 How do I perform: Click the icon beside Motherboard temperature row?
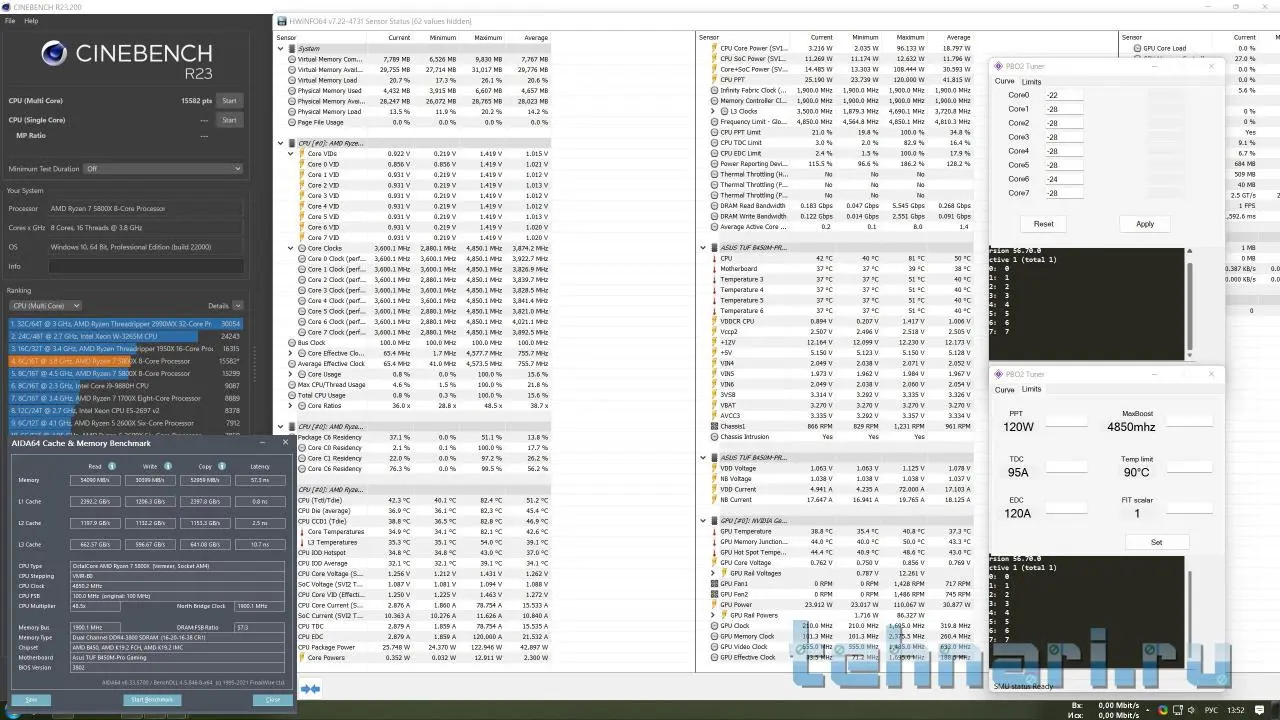click(714, 269)
